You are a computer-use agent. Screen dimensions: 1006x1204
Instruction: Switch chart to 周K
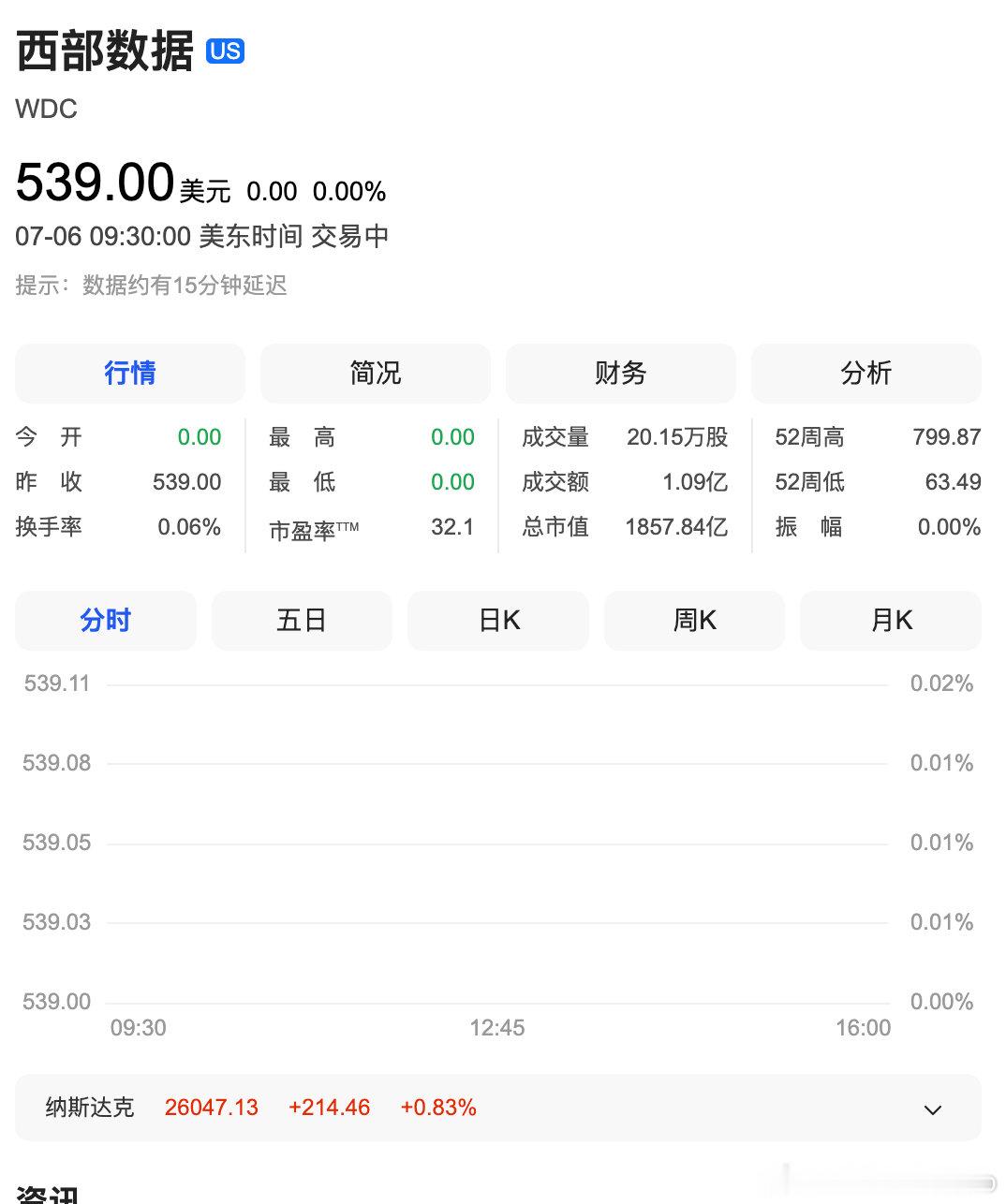[x=694, y=620]
